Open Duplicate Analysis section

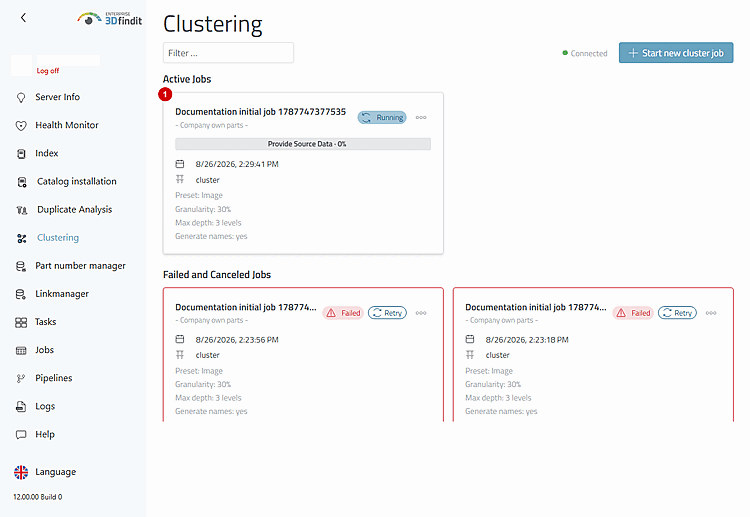[75, 210]
